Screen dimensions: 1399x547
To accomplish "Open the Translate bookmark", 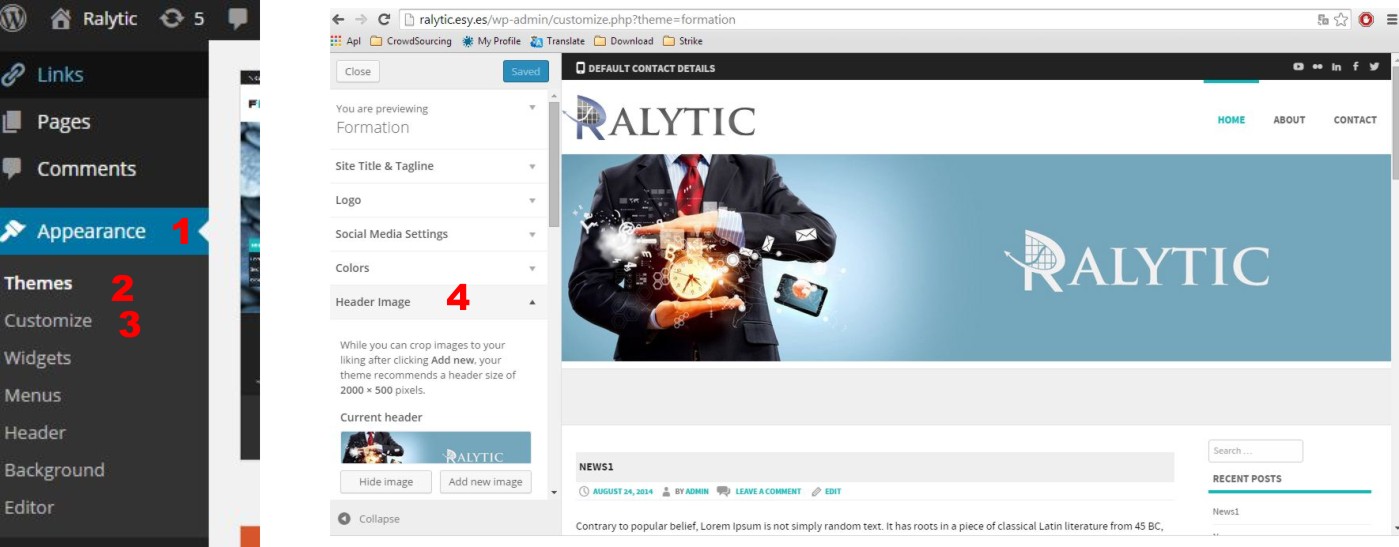I will [x=557, y=41].
